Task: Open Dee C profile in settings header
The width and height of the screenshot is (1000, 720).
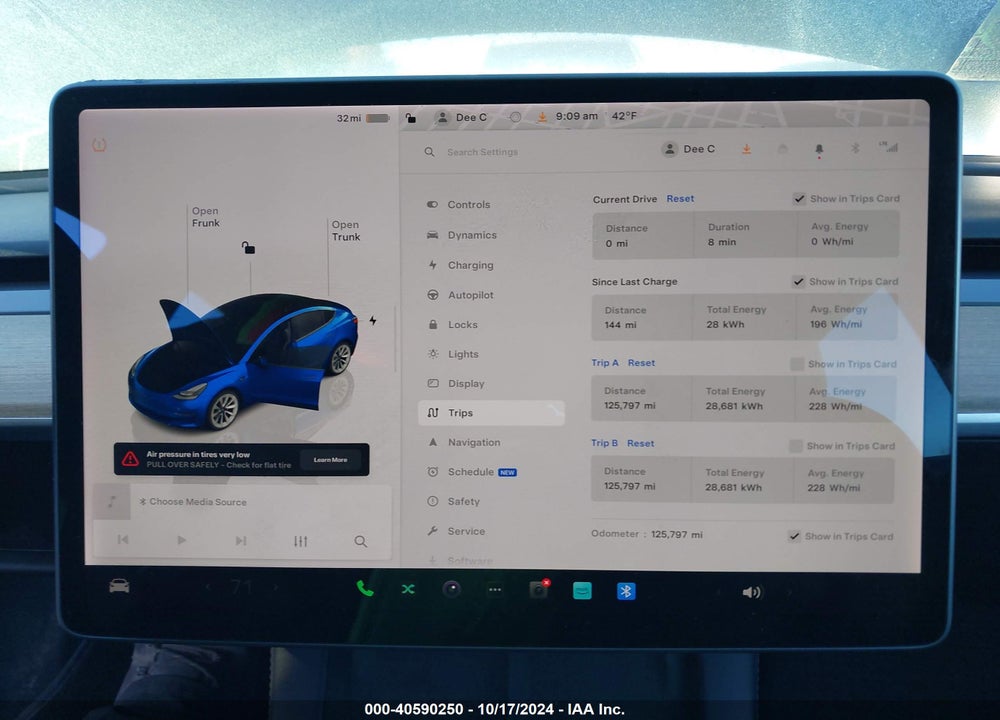Action: pos(688,149)
